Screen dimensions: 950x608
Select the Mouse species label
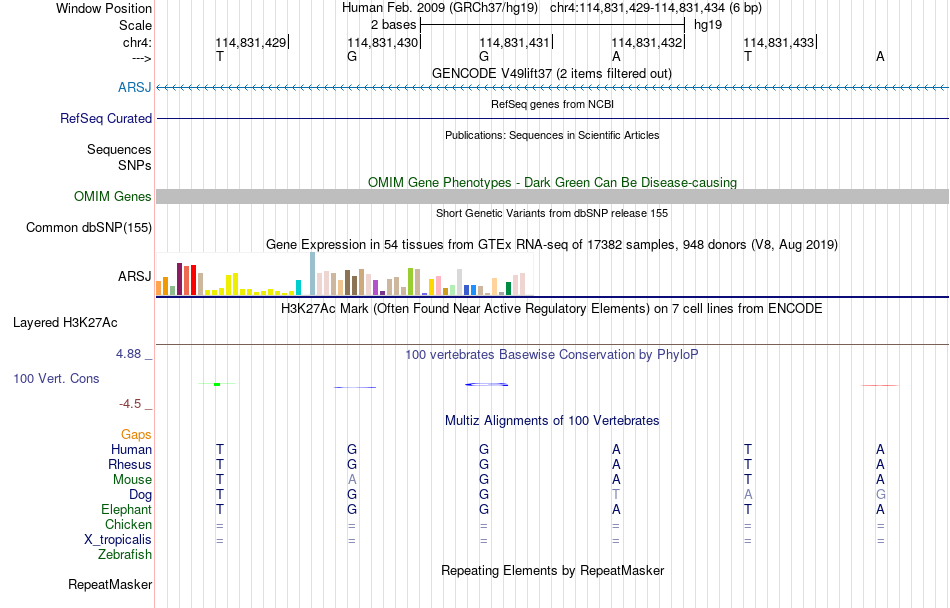click(133, 480)
